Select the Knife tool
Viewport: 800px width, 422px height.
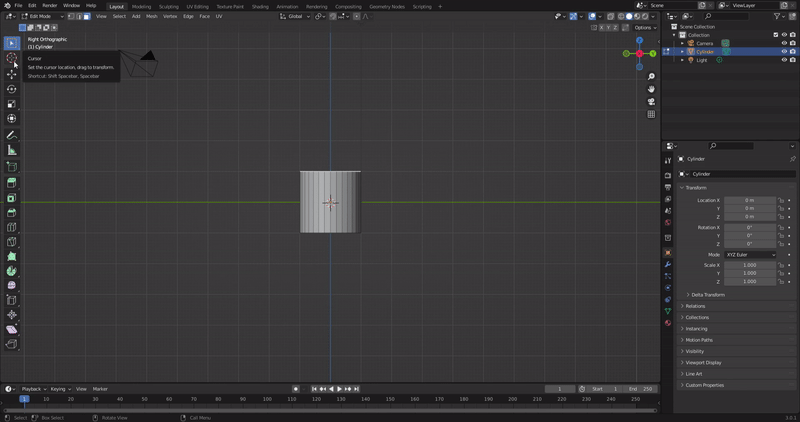tap(11, 242)
